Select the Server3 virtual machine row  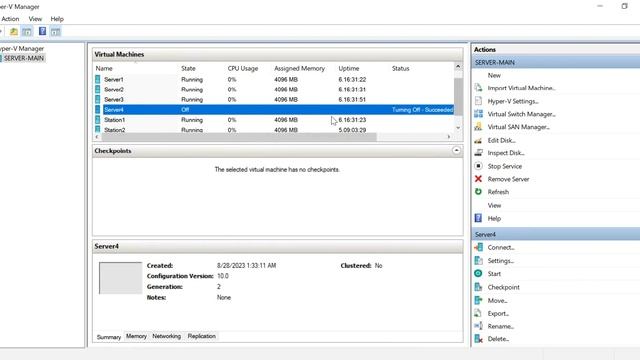274,99
